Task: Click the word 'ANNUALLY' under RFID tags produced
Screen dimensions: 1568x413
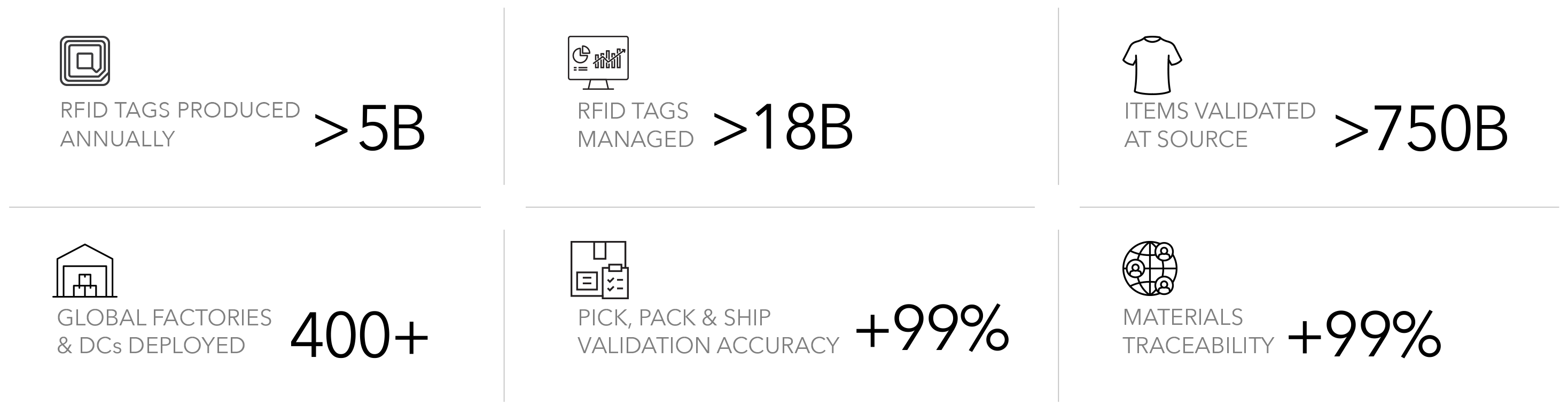Action: pyautogui.click(x=118, y=139)
